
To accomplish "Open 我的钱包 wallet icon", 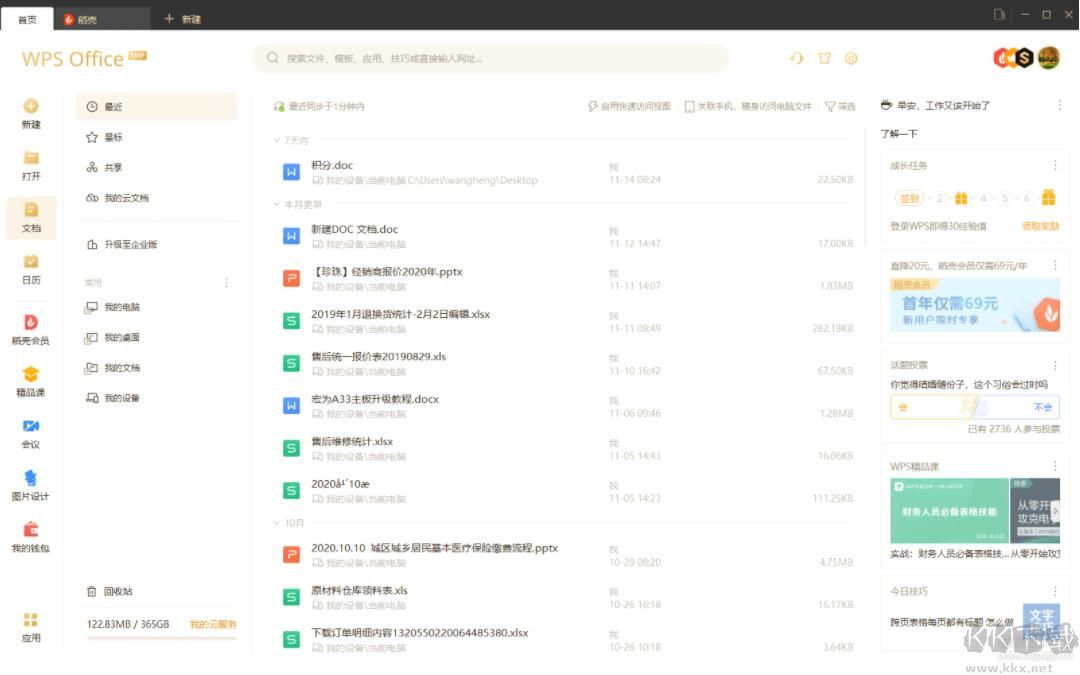I will pos(30,537).
